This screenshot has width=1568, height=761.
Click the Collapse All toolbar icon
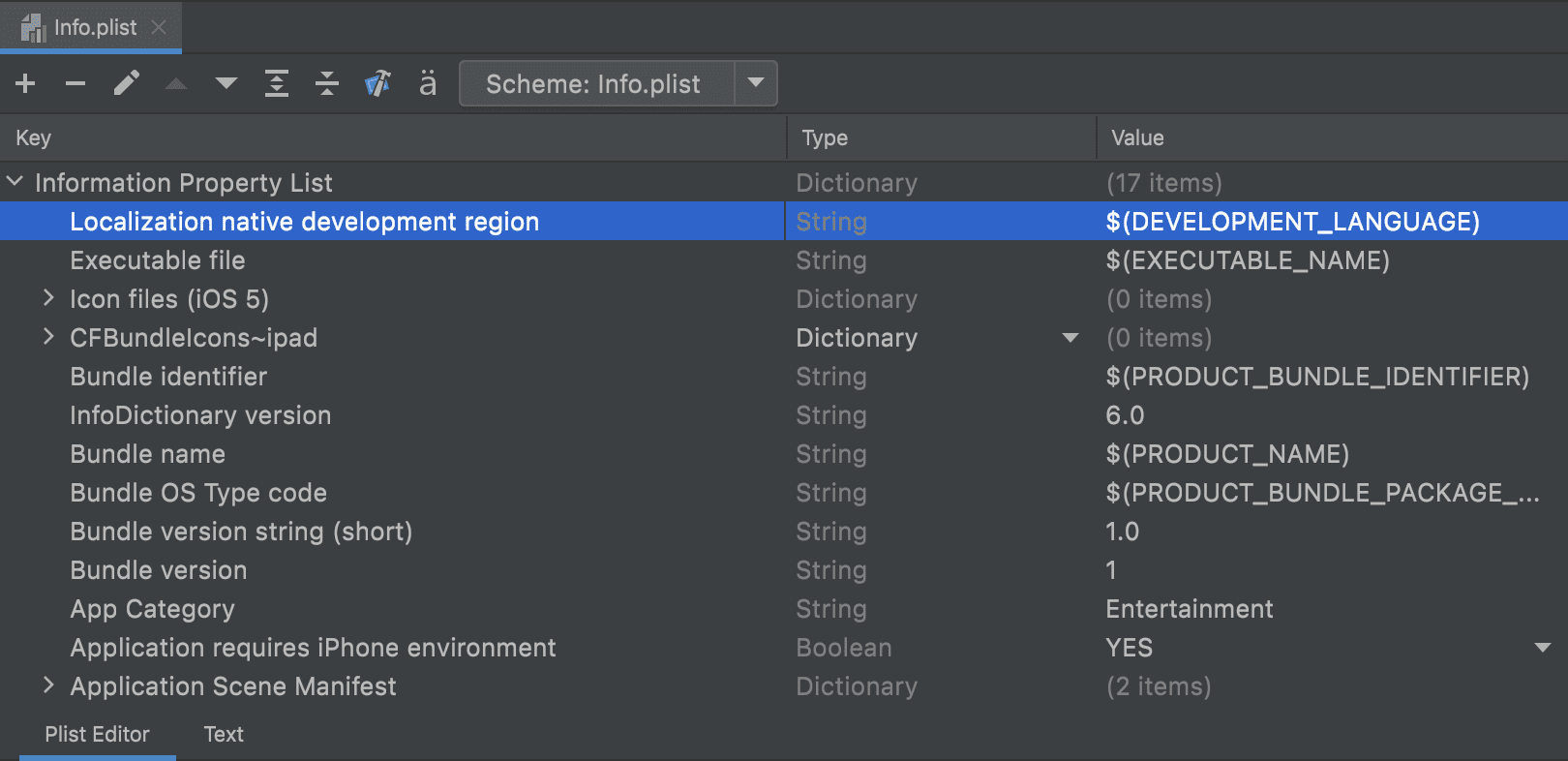coord(327,84)
